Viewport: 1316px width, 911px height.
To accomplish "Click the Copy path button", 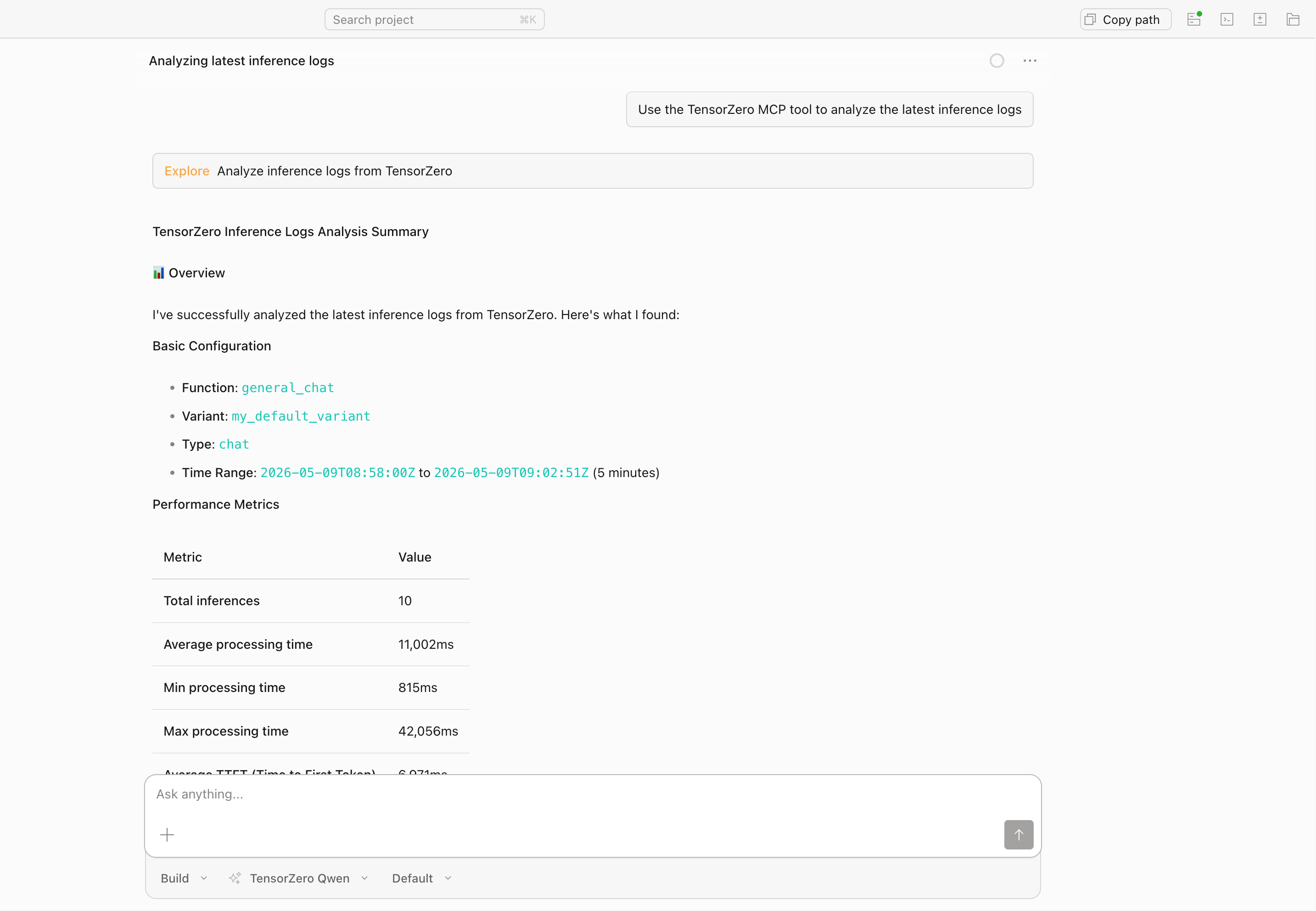I will (1125, 19).
